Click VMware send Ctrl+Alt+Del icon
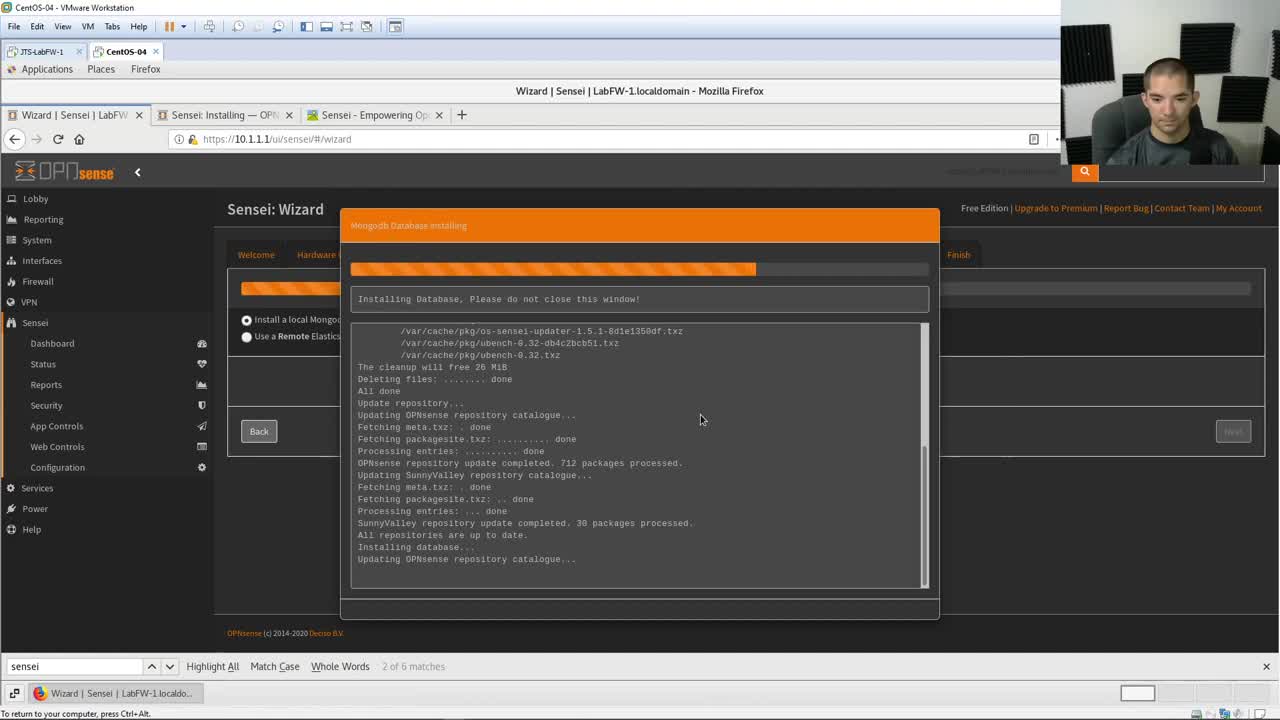The width and height of the screenshot is (1280, 720). point(209,26)
